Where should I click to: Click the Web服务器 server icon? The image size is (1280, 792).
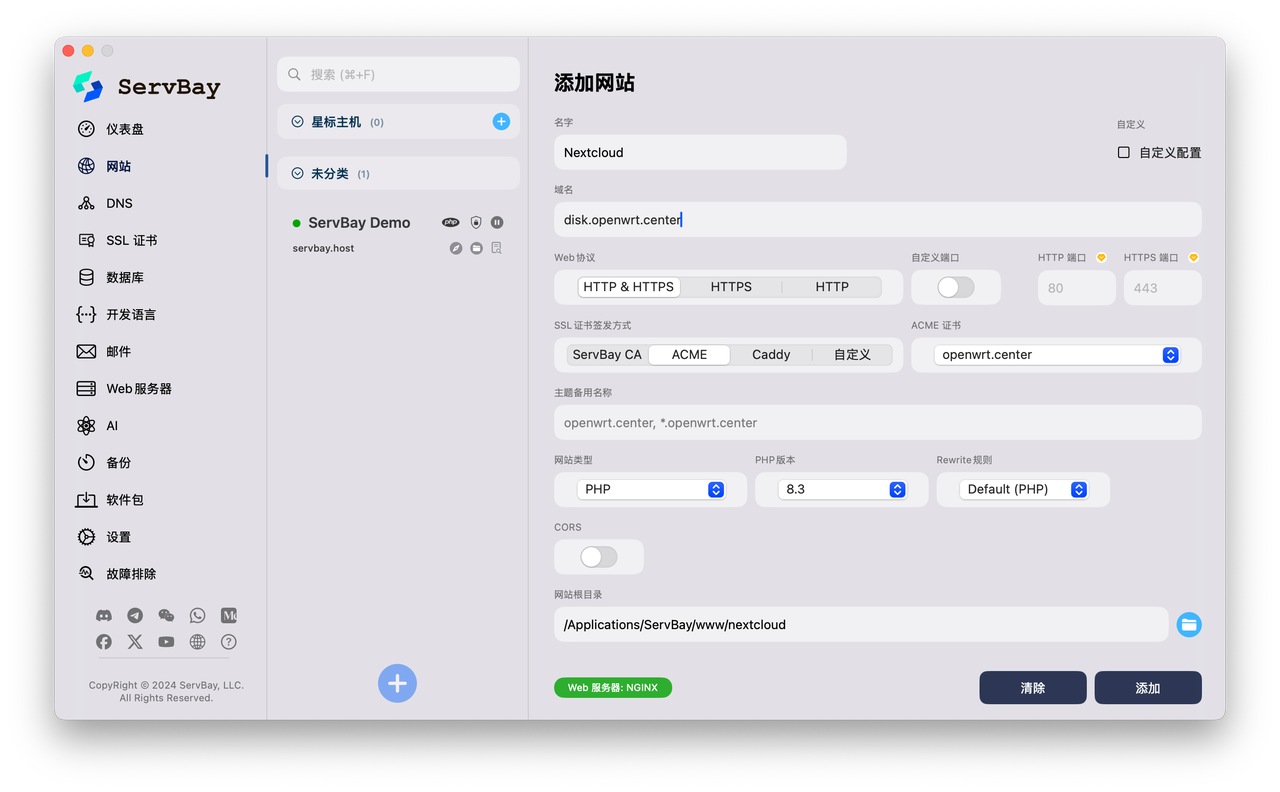[x=87, y=388]
